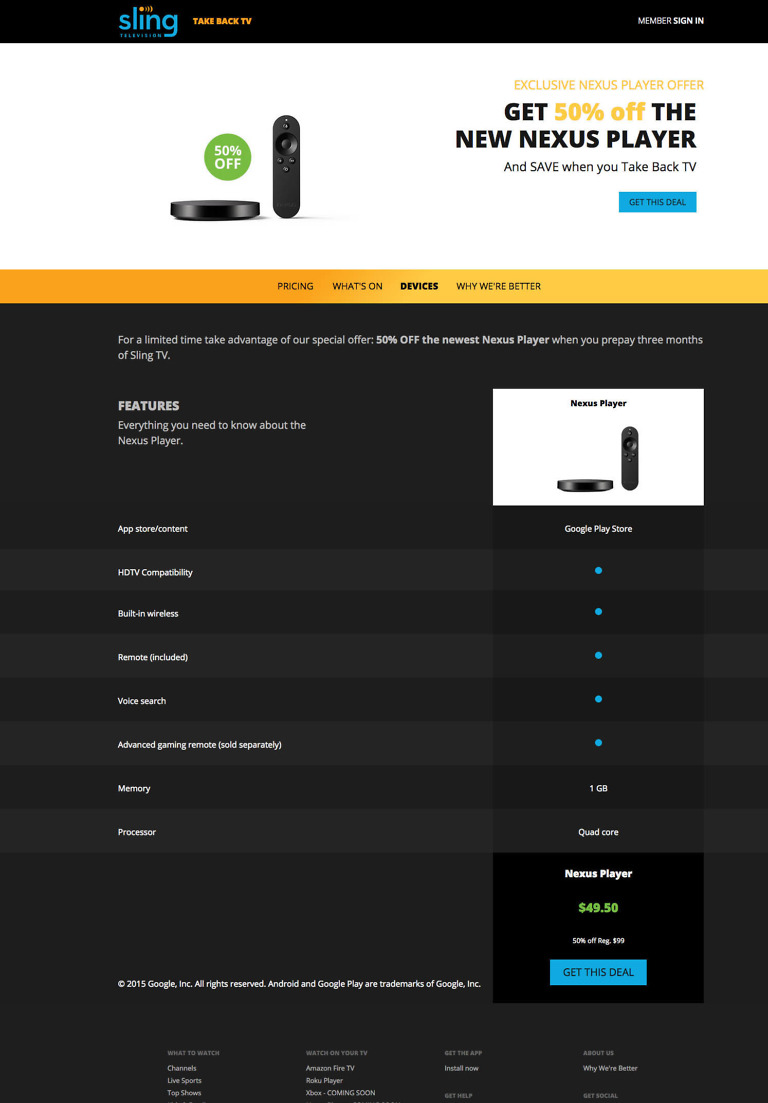Click the green 50% OFF badge
Screen dimensions: 768x1103
(x=228, y=157)
